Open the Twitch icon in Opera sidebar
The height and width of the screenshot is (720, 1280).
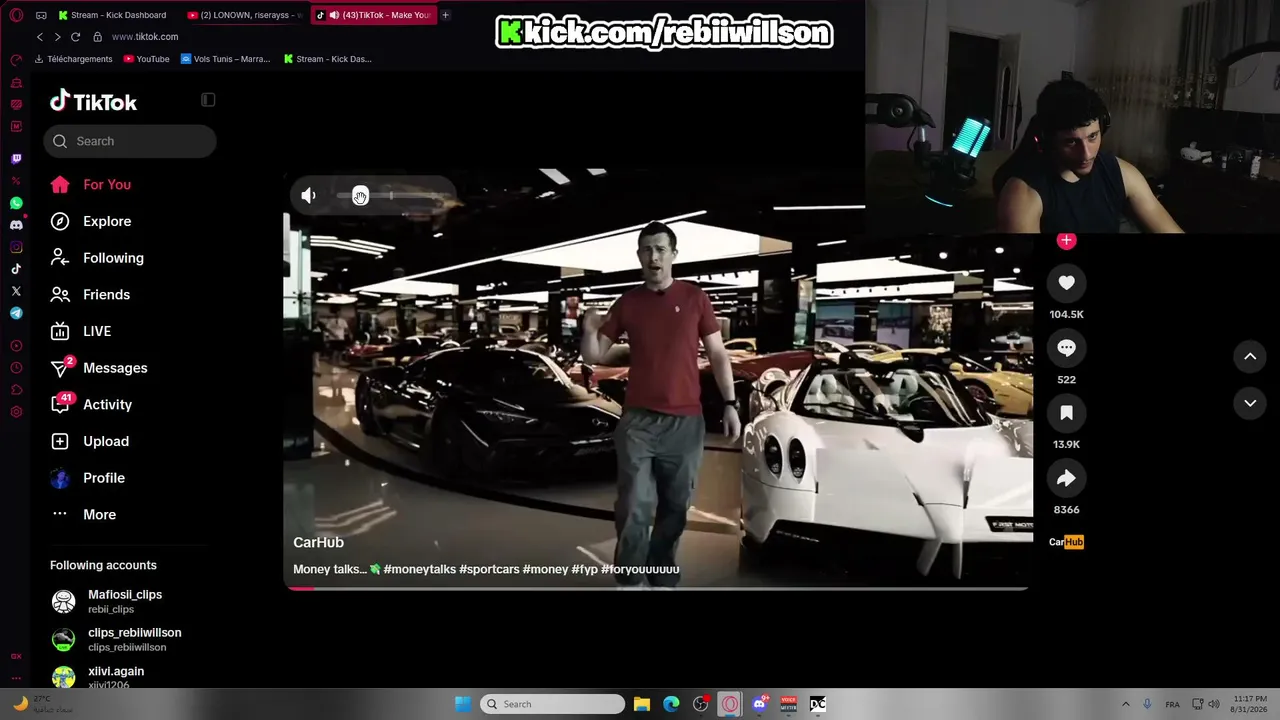[16, 159]
